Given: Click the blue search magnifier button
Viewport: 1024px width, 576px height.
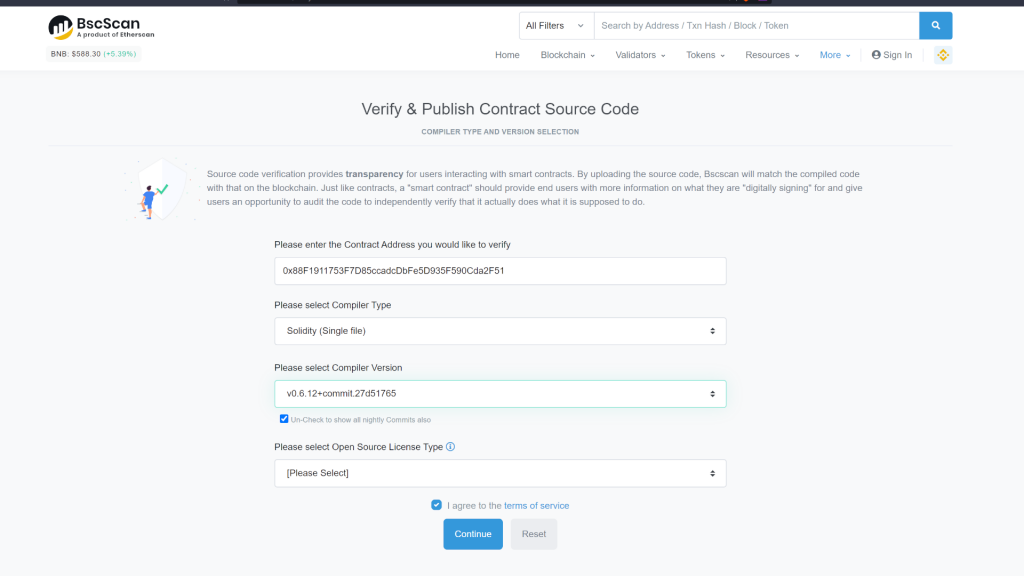Looking at the screenshot, I should click(x=935, y=25).
